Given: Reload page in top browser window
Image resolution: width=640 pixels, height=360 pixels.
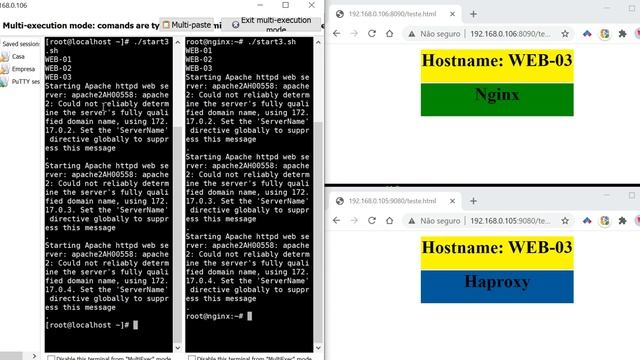Looking at the screenshot, I should pos(371,33).
